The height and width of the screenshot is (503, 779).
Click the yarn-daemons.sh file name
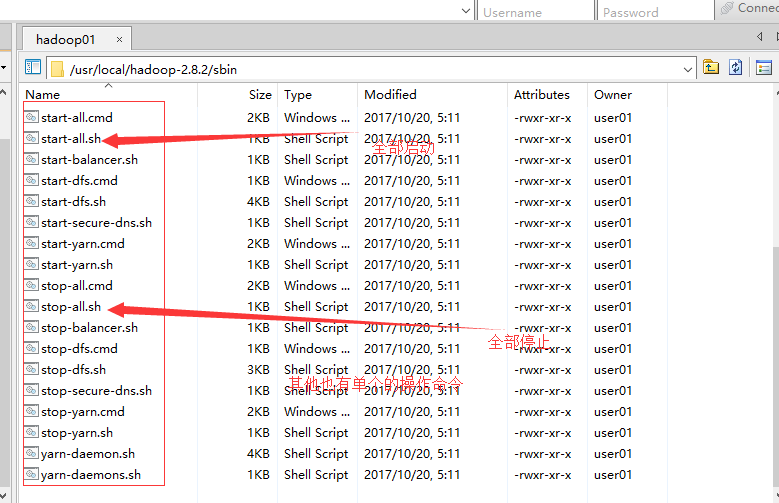pos(91,475)
